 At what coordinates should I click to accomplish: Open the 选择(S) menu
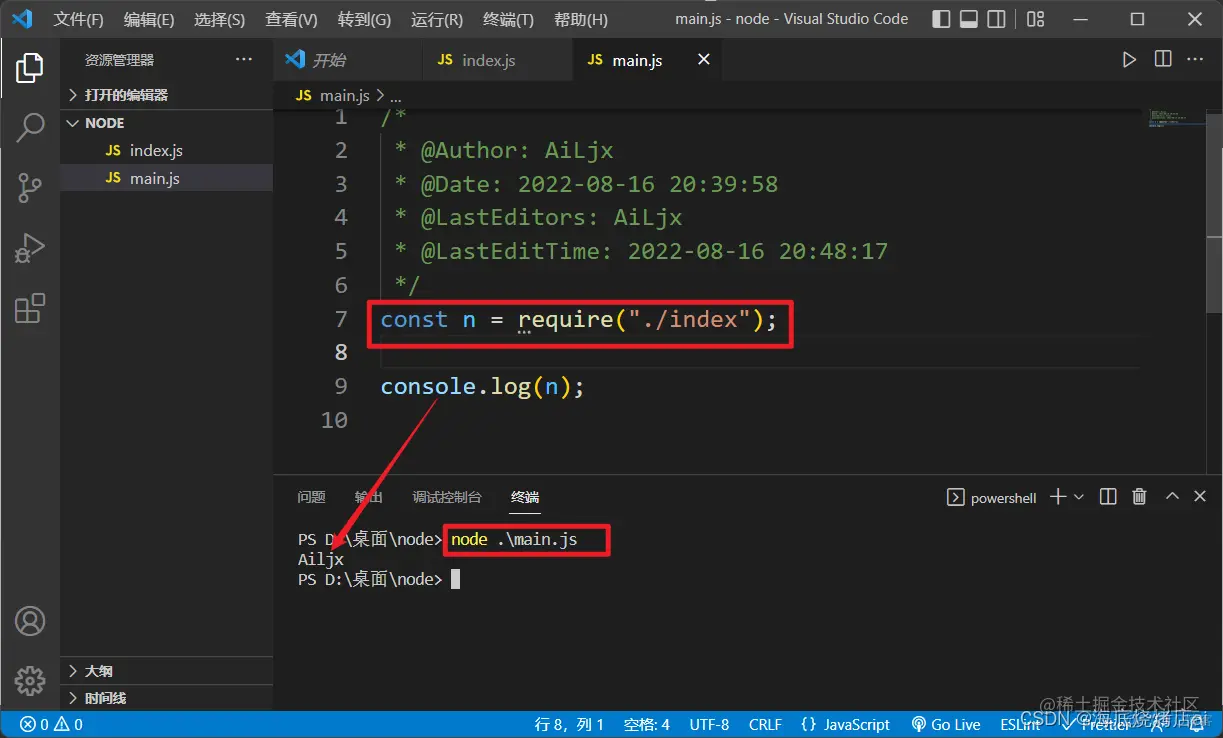pos(219,19)
